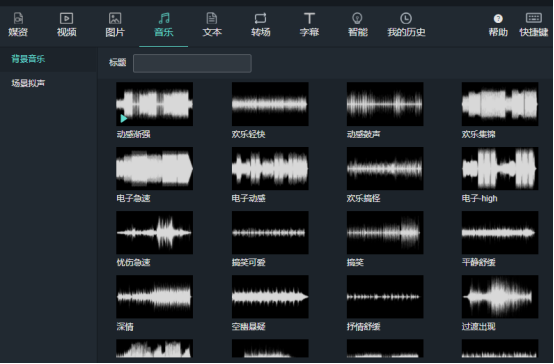Image resolution: width=554 pixels, height=364 pixels.
Task: Choose the 动感鼓声 music thumbnail
Action: (385, 104)
